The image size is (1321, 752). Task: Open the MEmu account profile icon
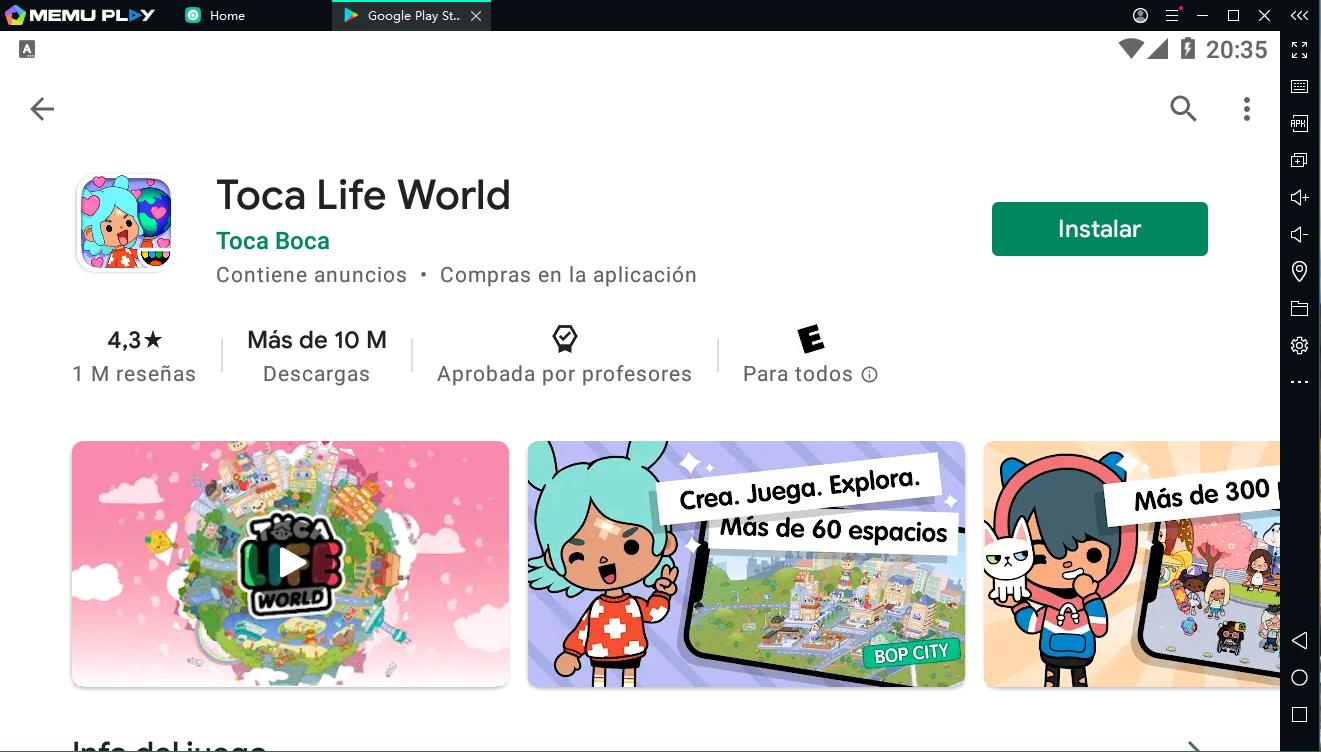click(x=1140, y=15)
